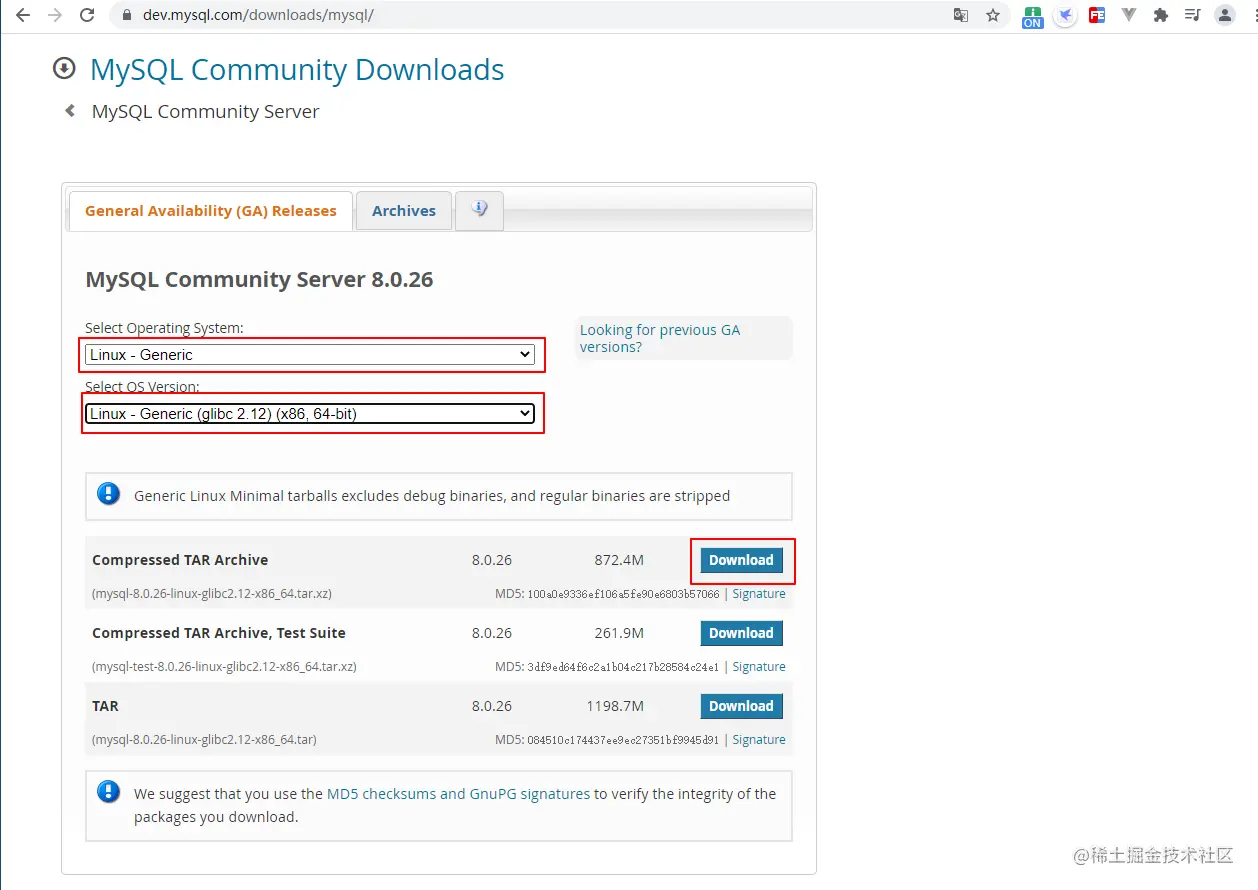Download the Compressed TAR Archive, Test Suite

tap(741, 633)
